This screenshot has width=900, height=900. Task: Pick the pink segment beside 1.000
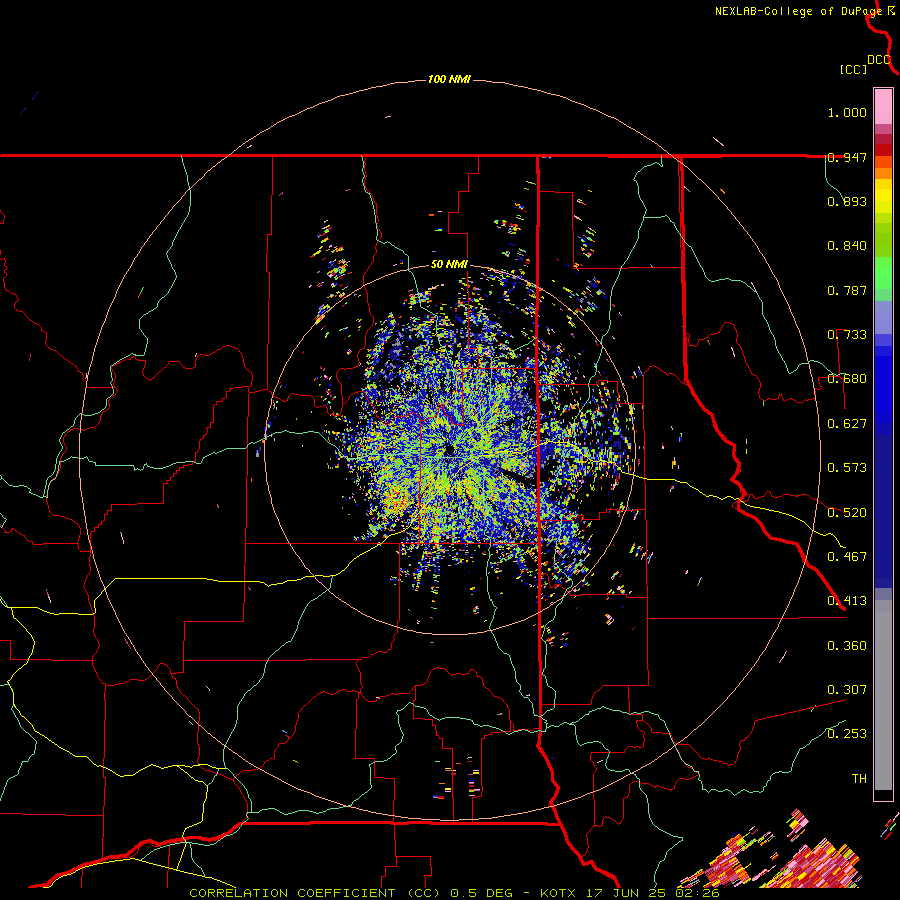(x=883, y=107)
